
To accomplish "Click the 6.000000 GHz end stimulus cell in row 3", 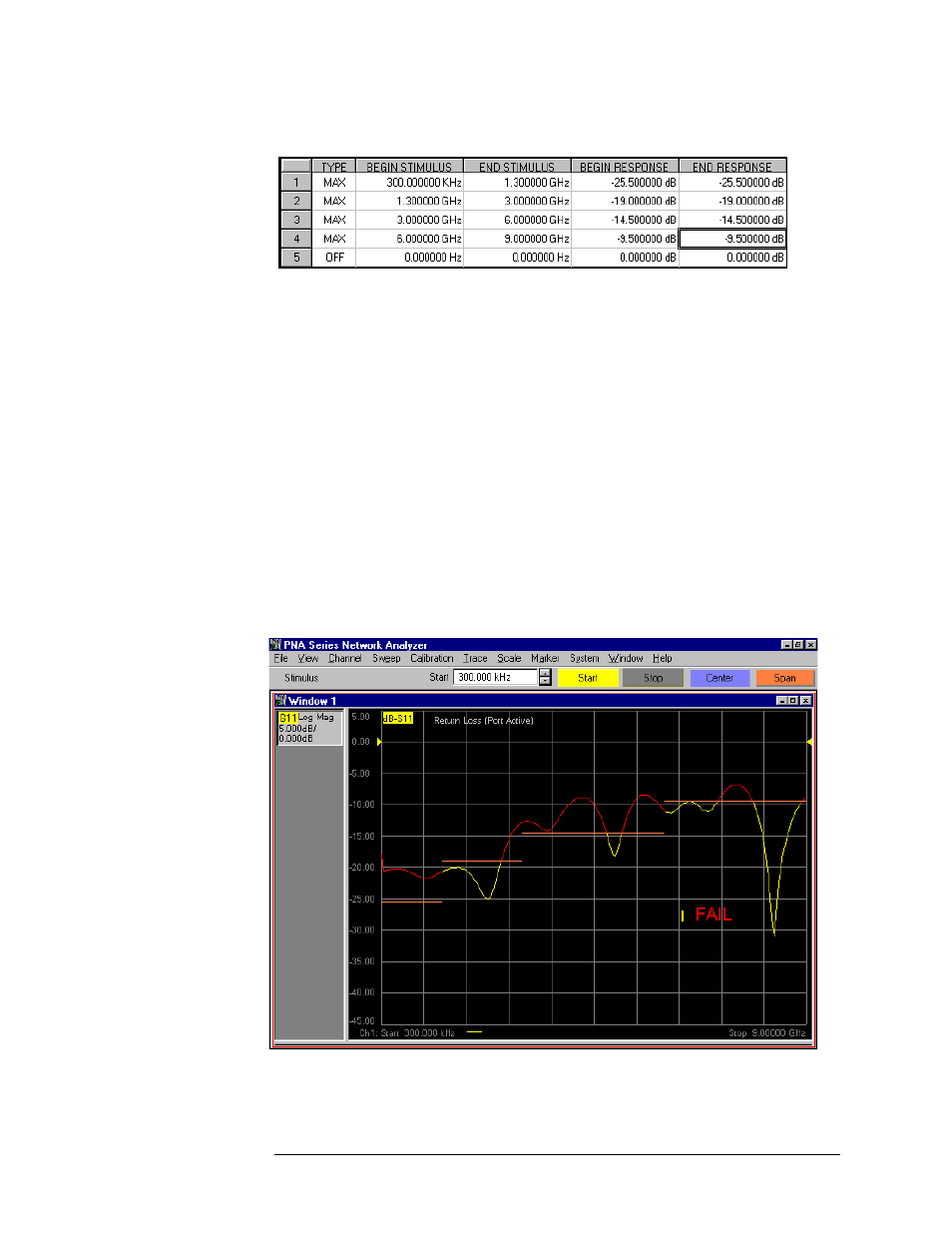I will (x=517, y=220).
